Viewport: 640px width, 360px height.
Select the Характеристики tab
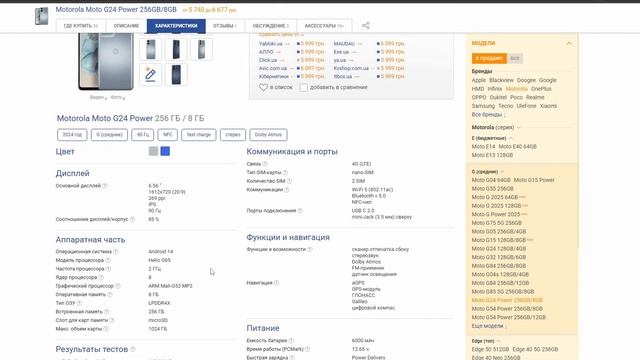[x=176, y=26]
